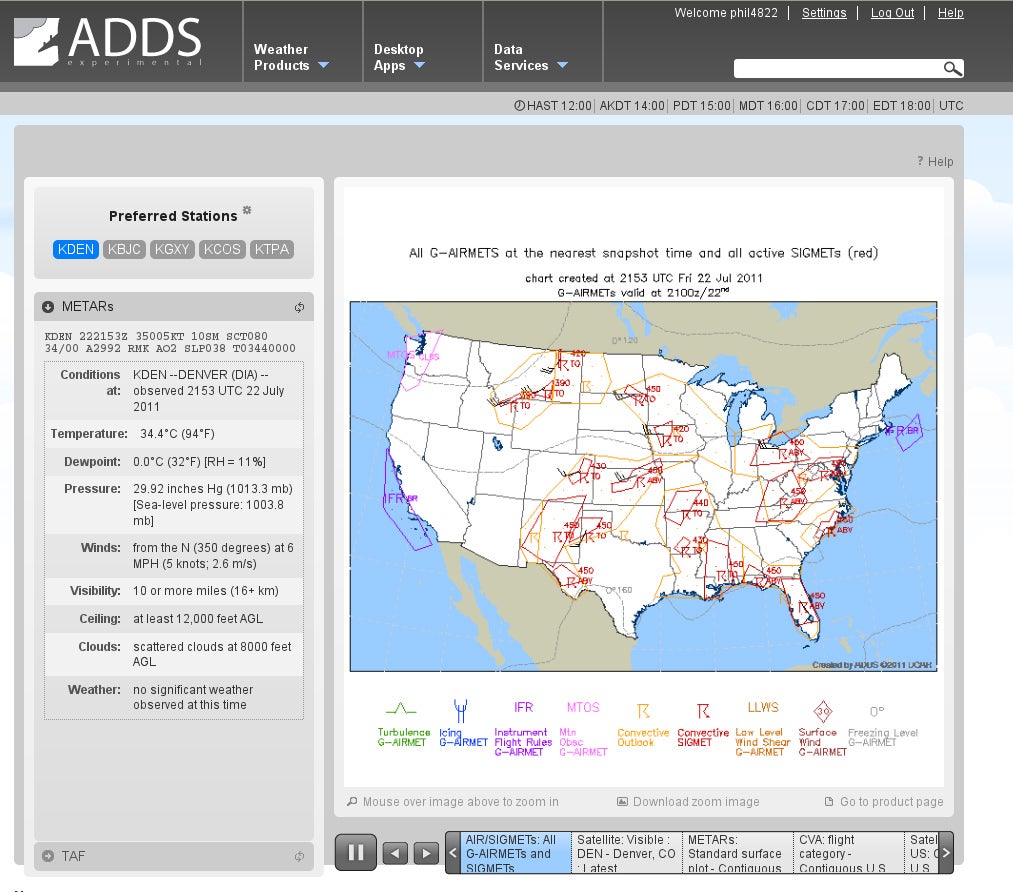Screen dimensions: 1013x892
Task: Select the Turbulence G-AIRMET legend icon
Action: 403,707
